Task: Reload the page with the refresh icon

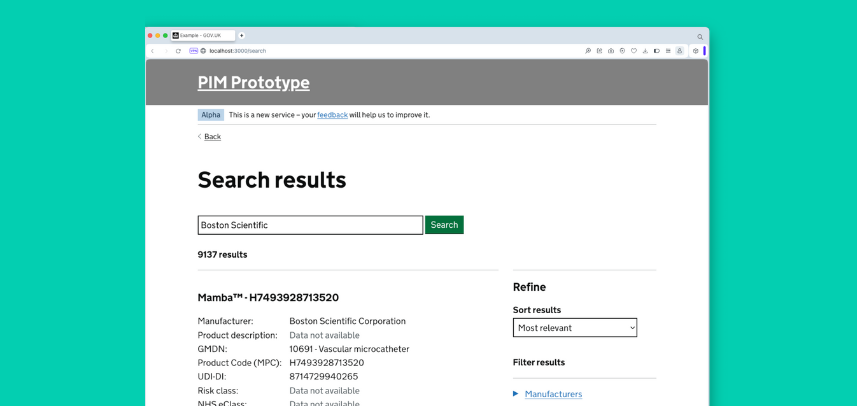Action: point(178,50)
